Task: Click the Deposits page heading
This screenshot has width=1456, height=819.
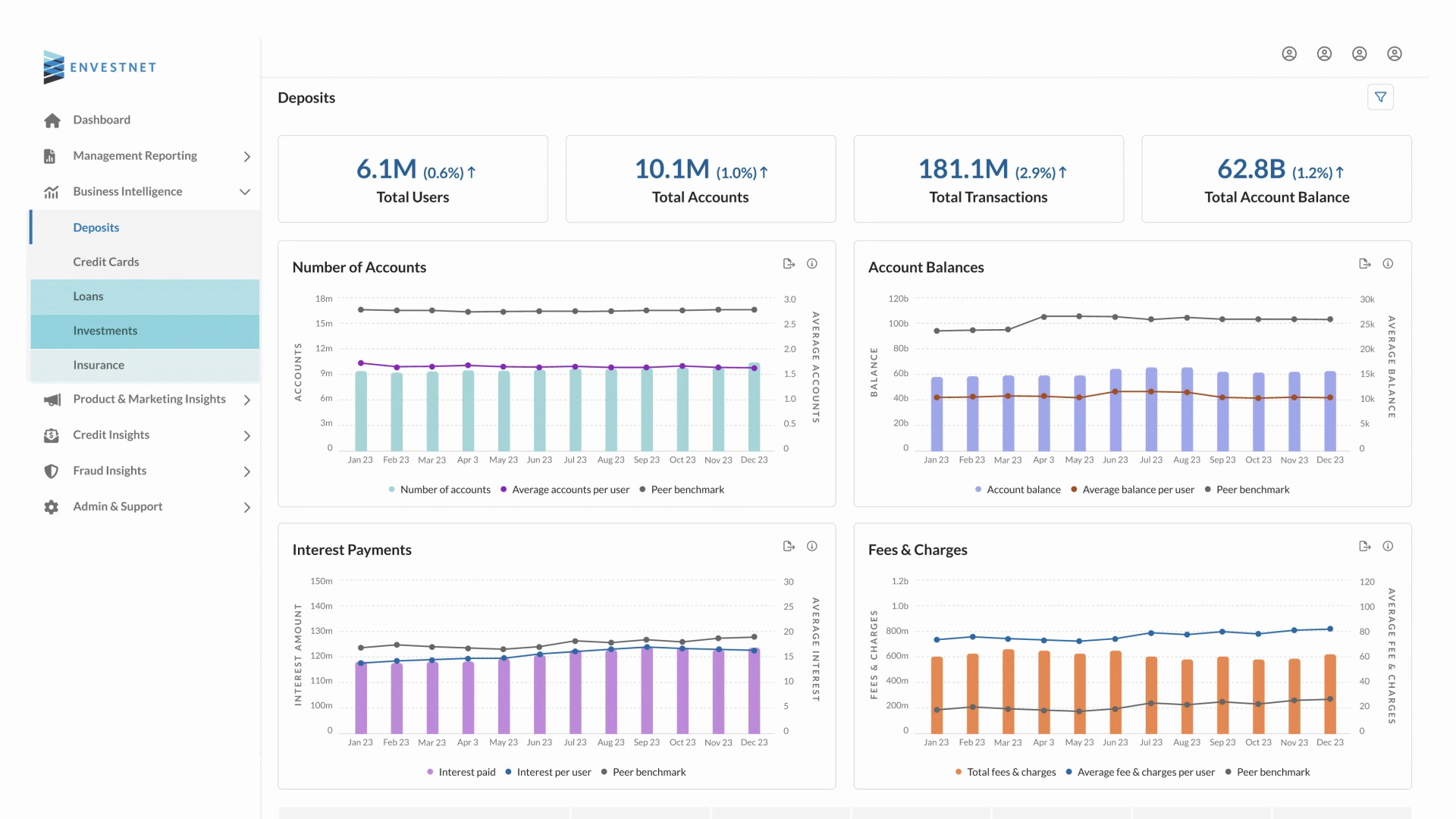Action: pyautogui.click(x=306, y=98)
